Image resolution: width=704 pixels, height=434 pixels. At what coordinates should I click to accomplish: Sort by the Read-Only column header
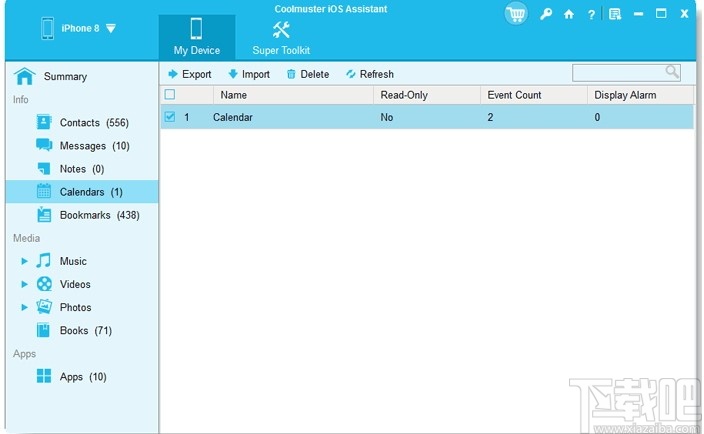click(427, 95)
